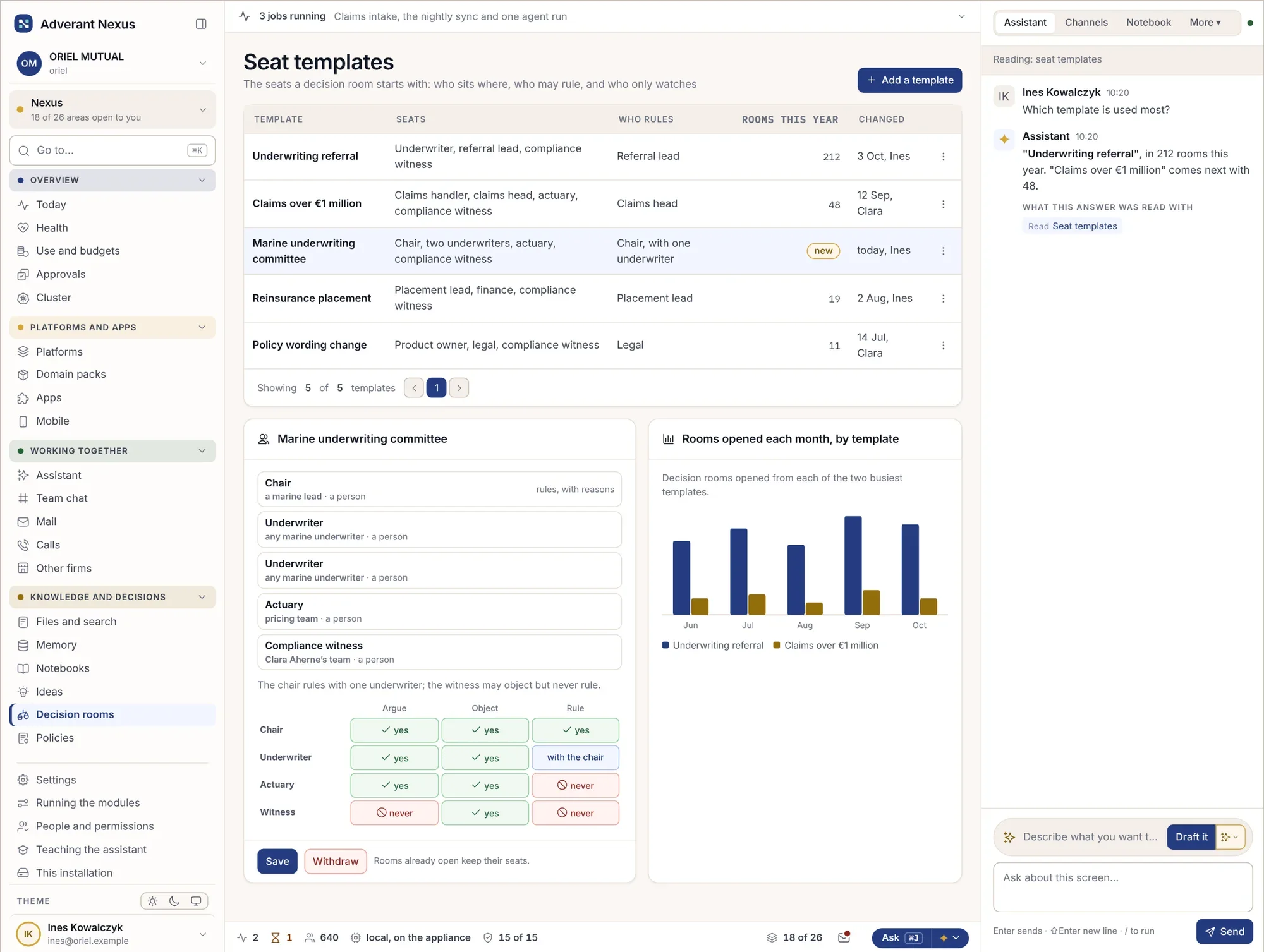The image size is (1264, 952).
Task: Open Team chat in the sidebar
Action: pyautogui.click(x=112, y=498)
